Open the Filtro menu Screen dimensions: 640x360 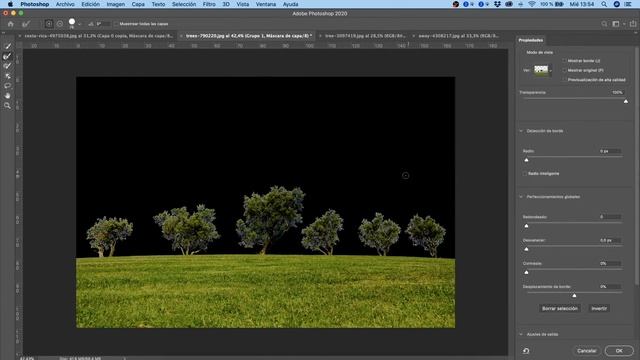pyautogui.click(x=209, y=4)
